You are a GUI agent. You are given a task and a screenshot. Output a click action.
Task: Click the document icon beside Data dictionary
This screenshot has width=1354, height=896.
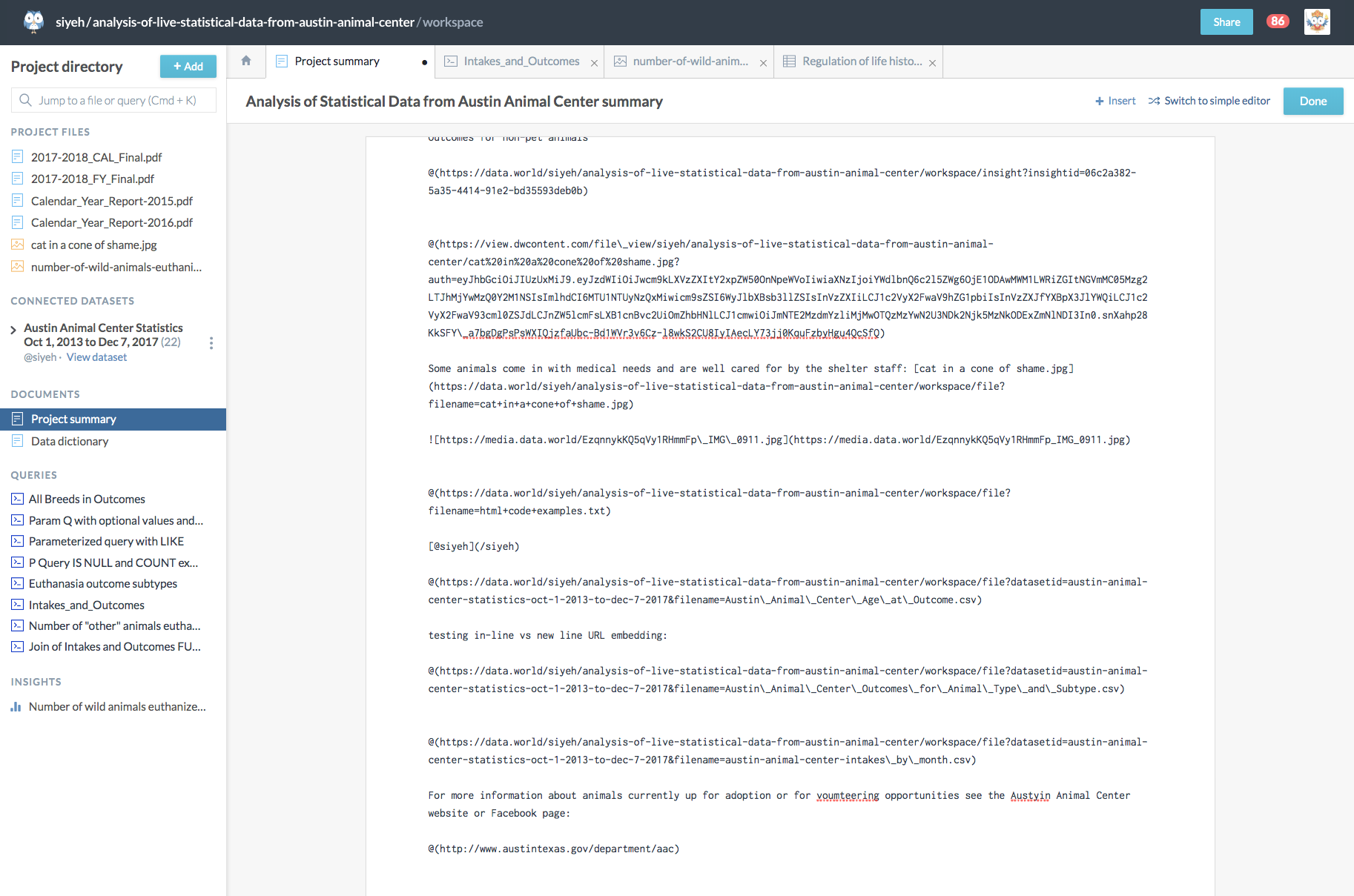18,441
